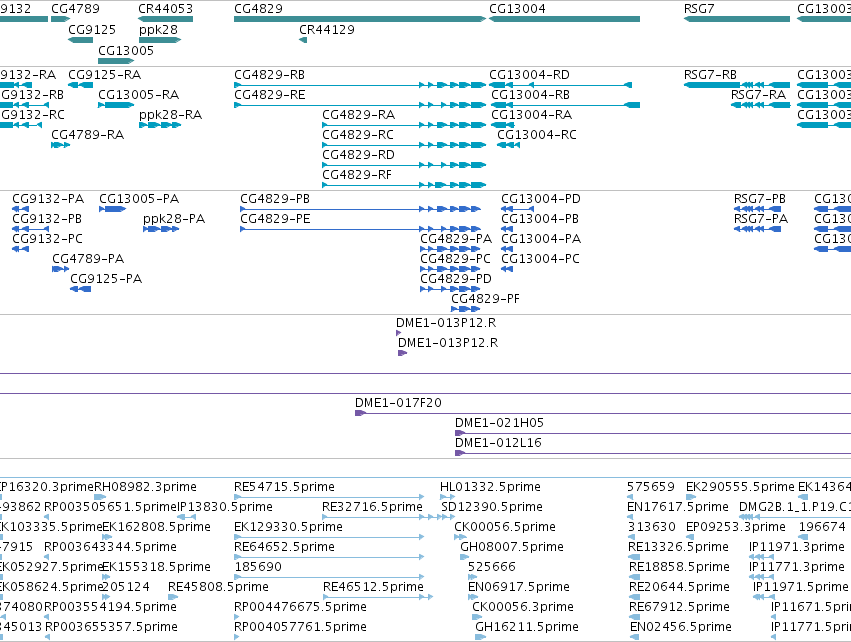Click the CG4829-RA transcript

(404, 125)
